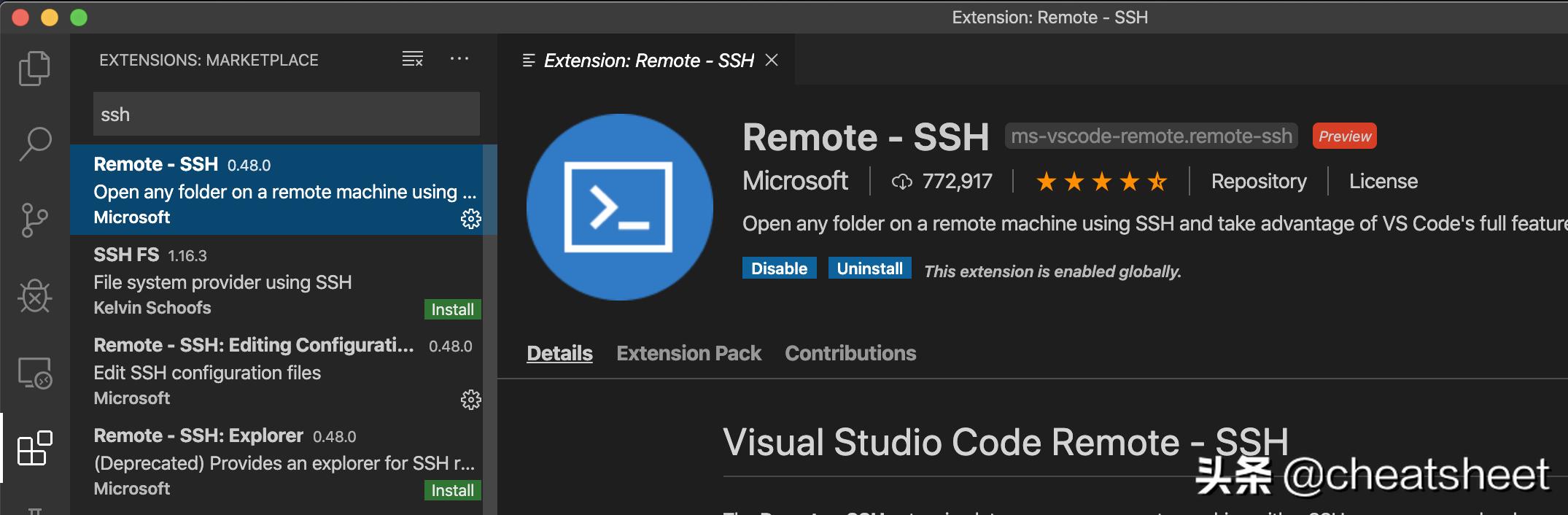Open manage gear for Remote - SSH
This screenshot has width=1568, height=515.
coord(470,219)
